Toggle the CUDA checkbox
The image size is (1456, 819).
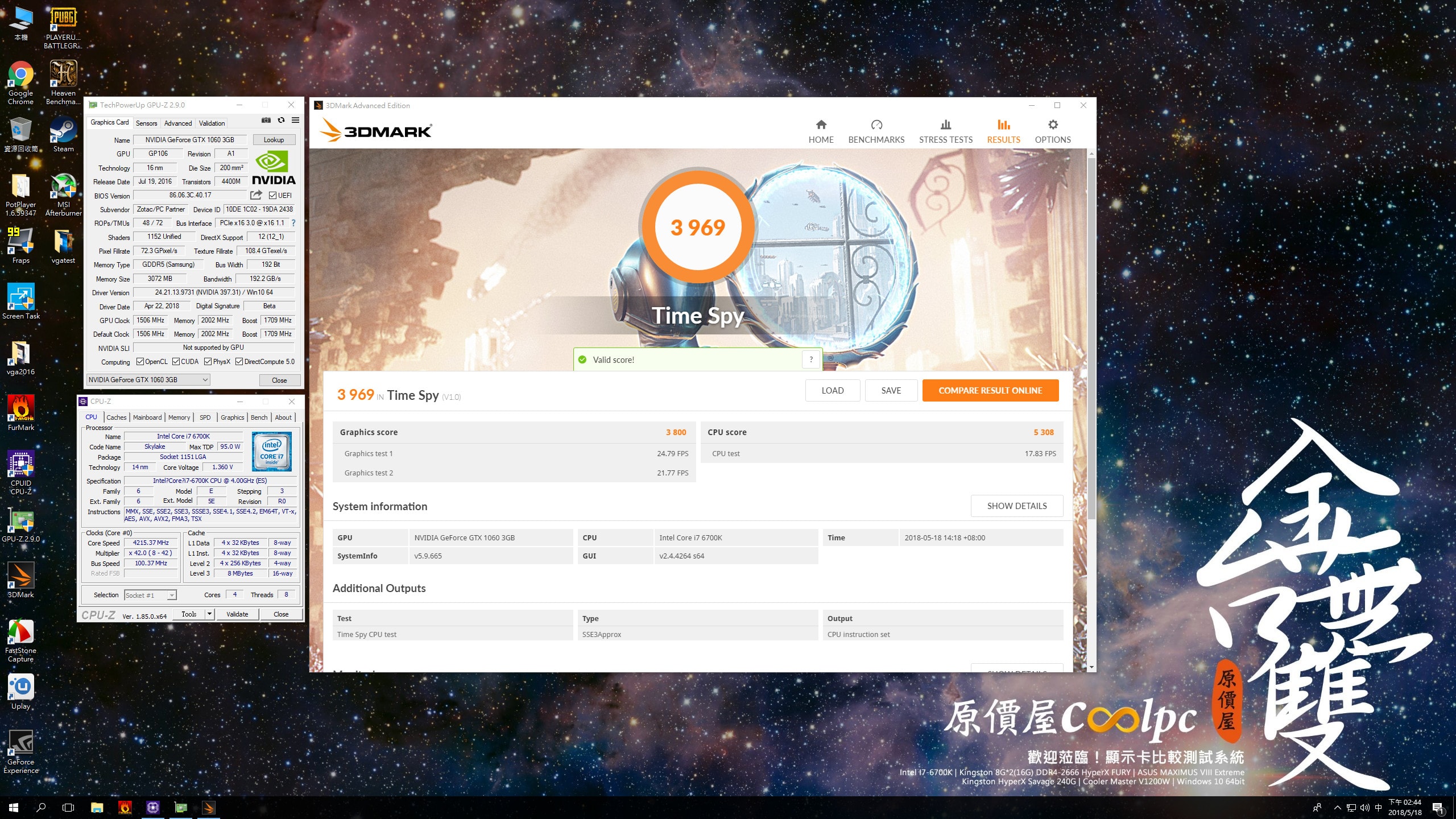(176, 362)
